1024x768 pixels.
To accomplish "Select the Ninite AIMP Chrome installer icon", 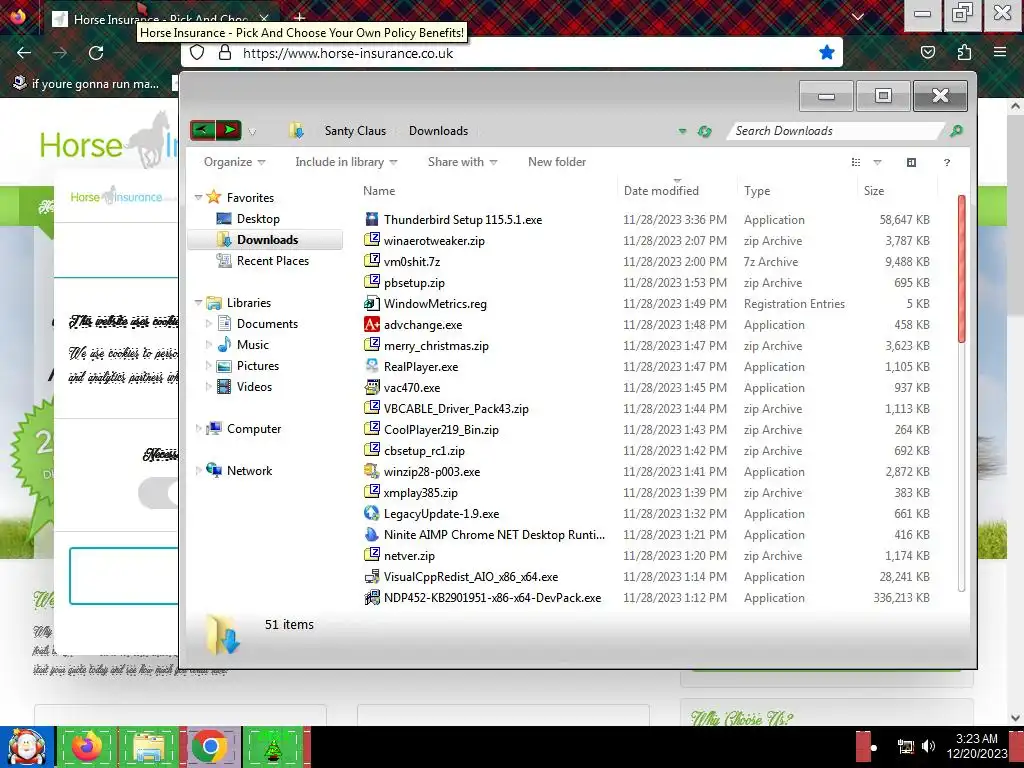I will click(372, 534).
